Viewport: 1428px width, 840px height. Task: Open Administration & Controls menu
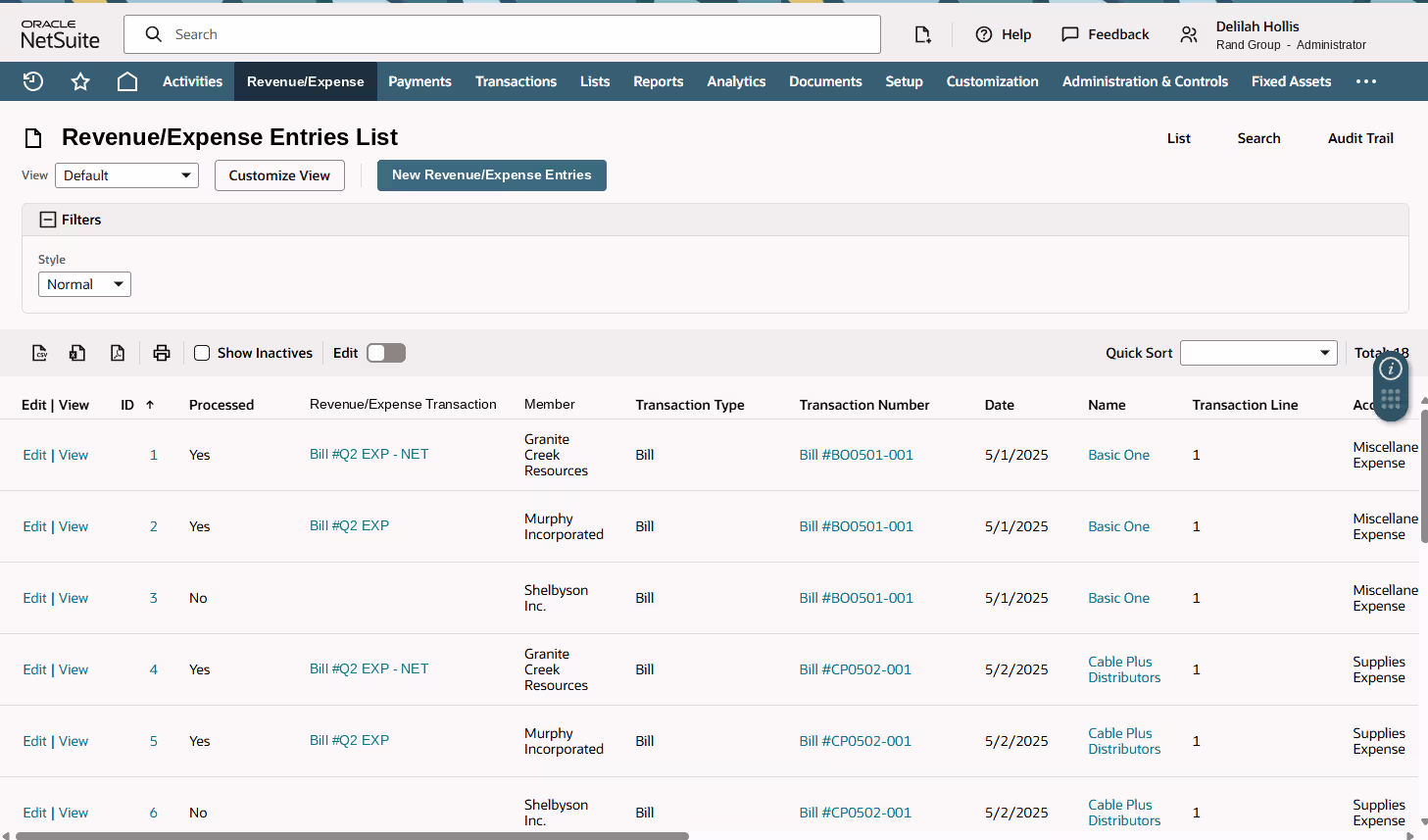[1145, 81]
